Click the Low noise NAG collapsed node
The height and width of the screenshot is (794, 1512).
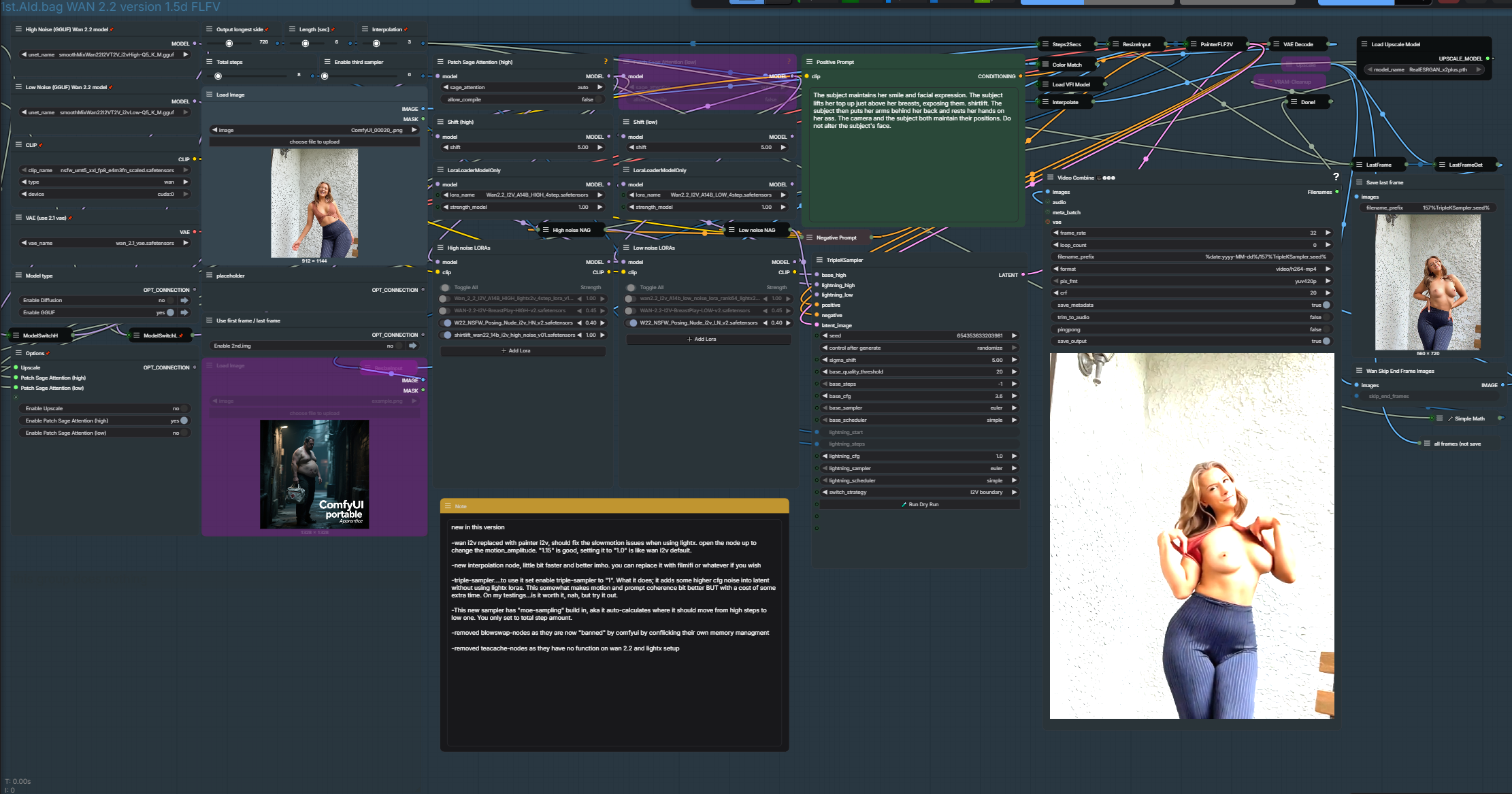pos(756,230)
